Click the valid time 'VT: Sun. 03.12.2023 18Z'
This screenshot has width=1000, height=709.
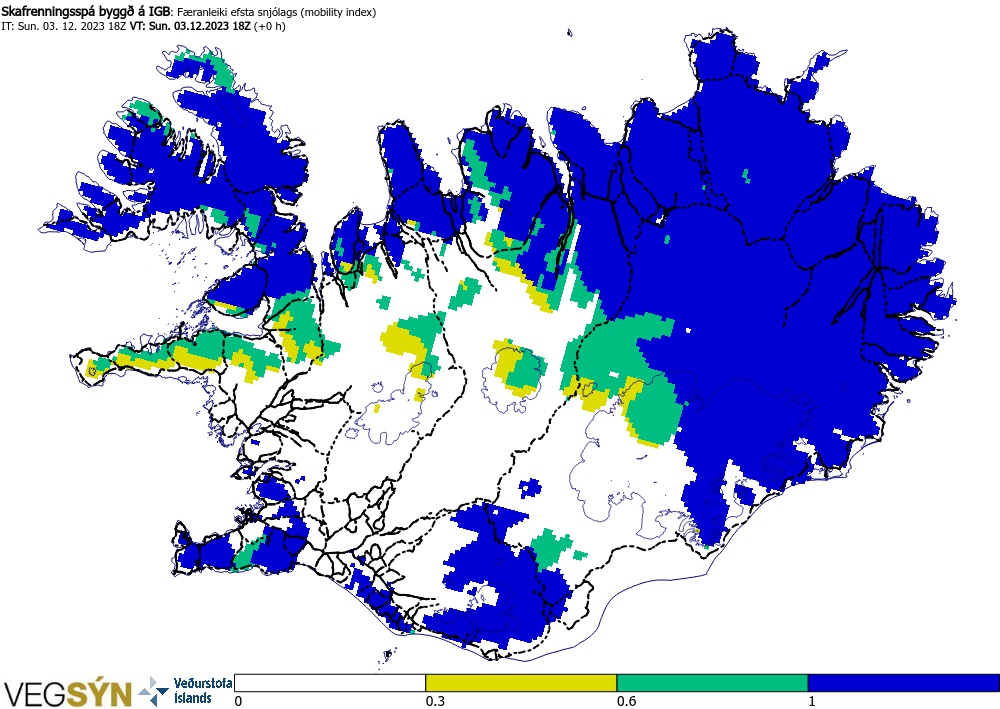tap(190, 26)
